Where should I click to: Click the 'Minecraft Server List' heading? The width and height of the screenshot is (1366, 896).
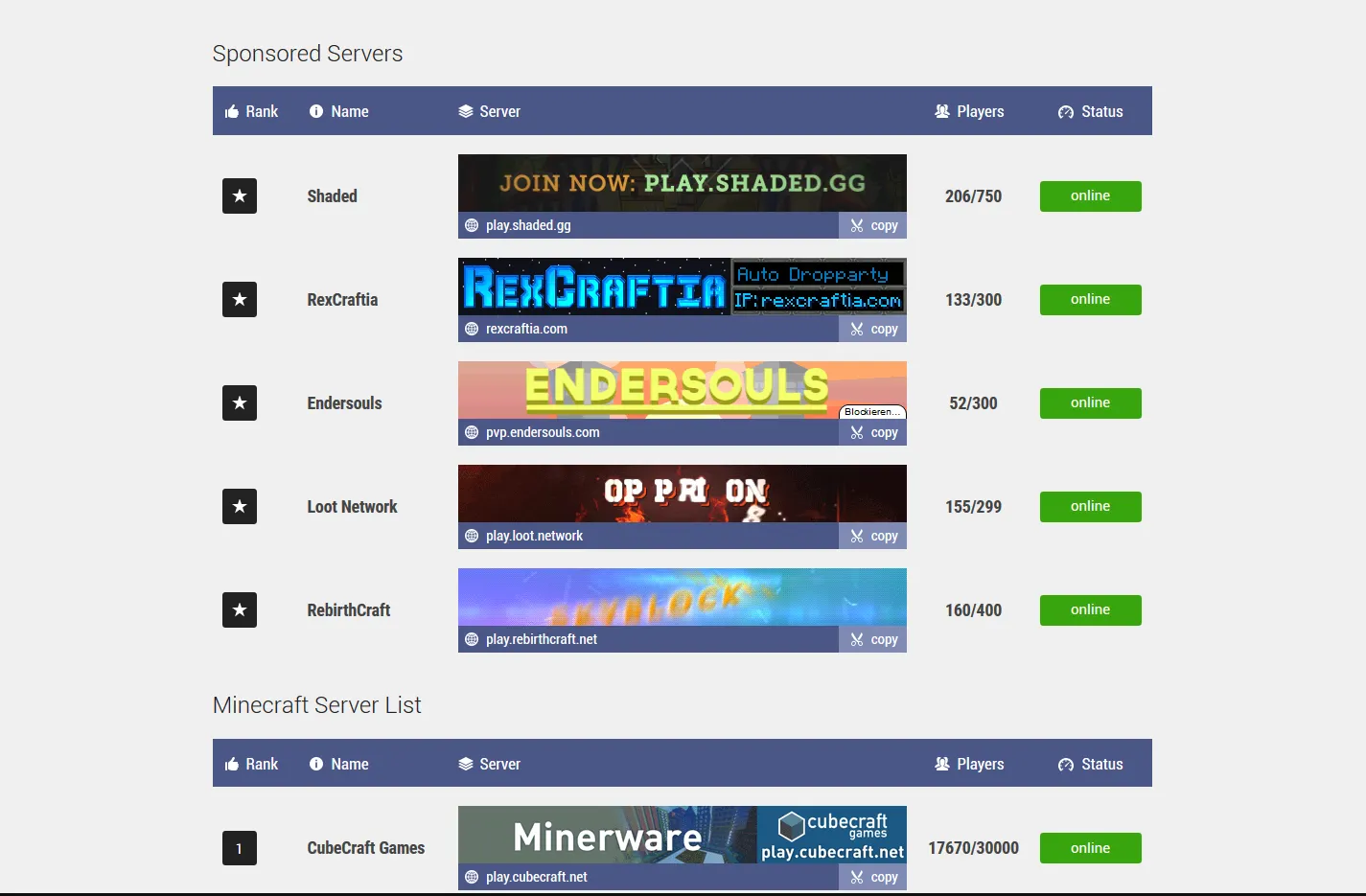317,705
